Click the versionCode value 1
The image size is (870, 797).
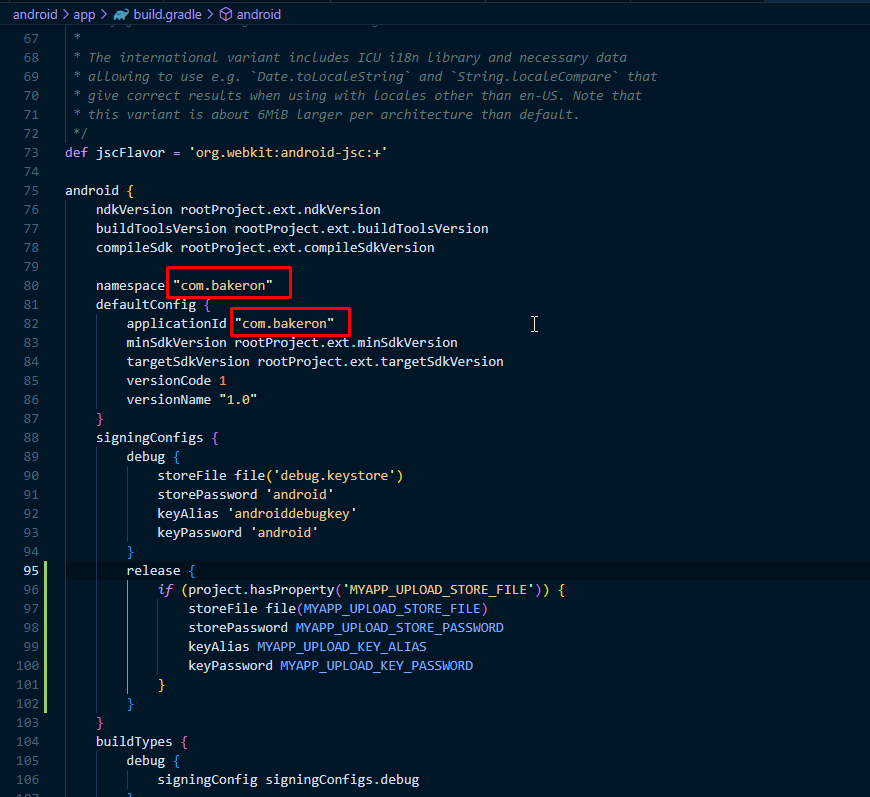pos(222,381)
